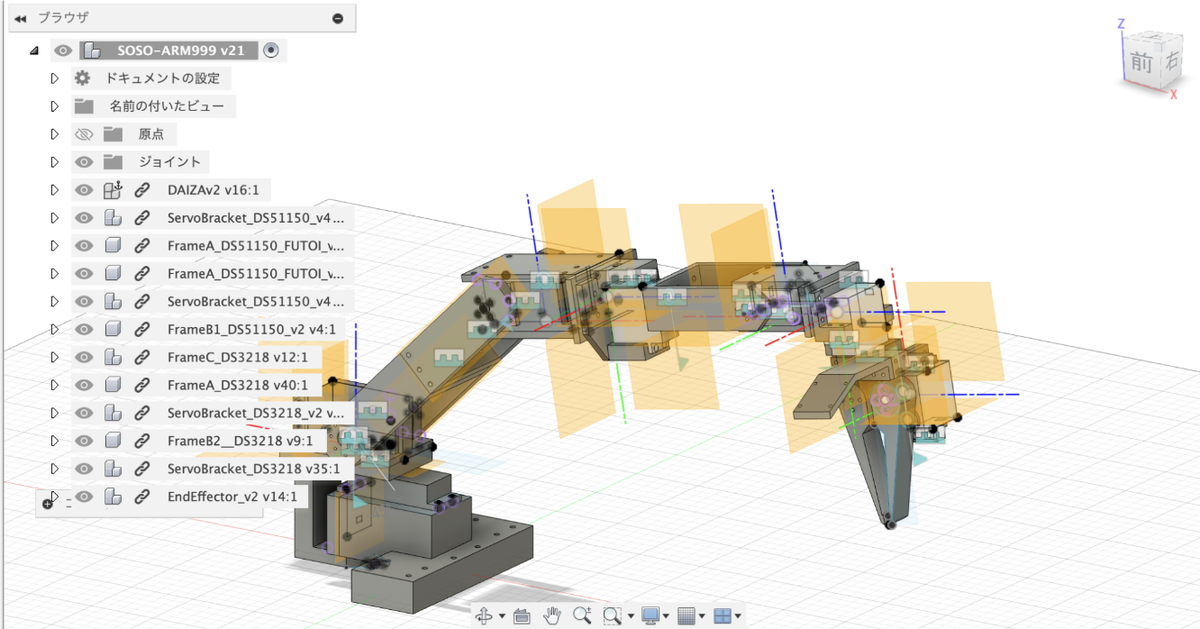1200x629 pixels.
Task: Activate SOSO-ARM999 v21 component radio button
Action: click(271, 50)
